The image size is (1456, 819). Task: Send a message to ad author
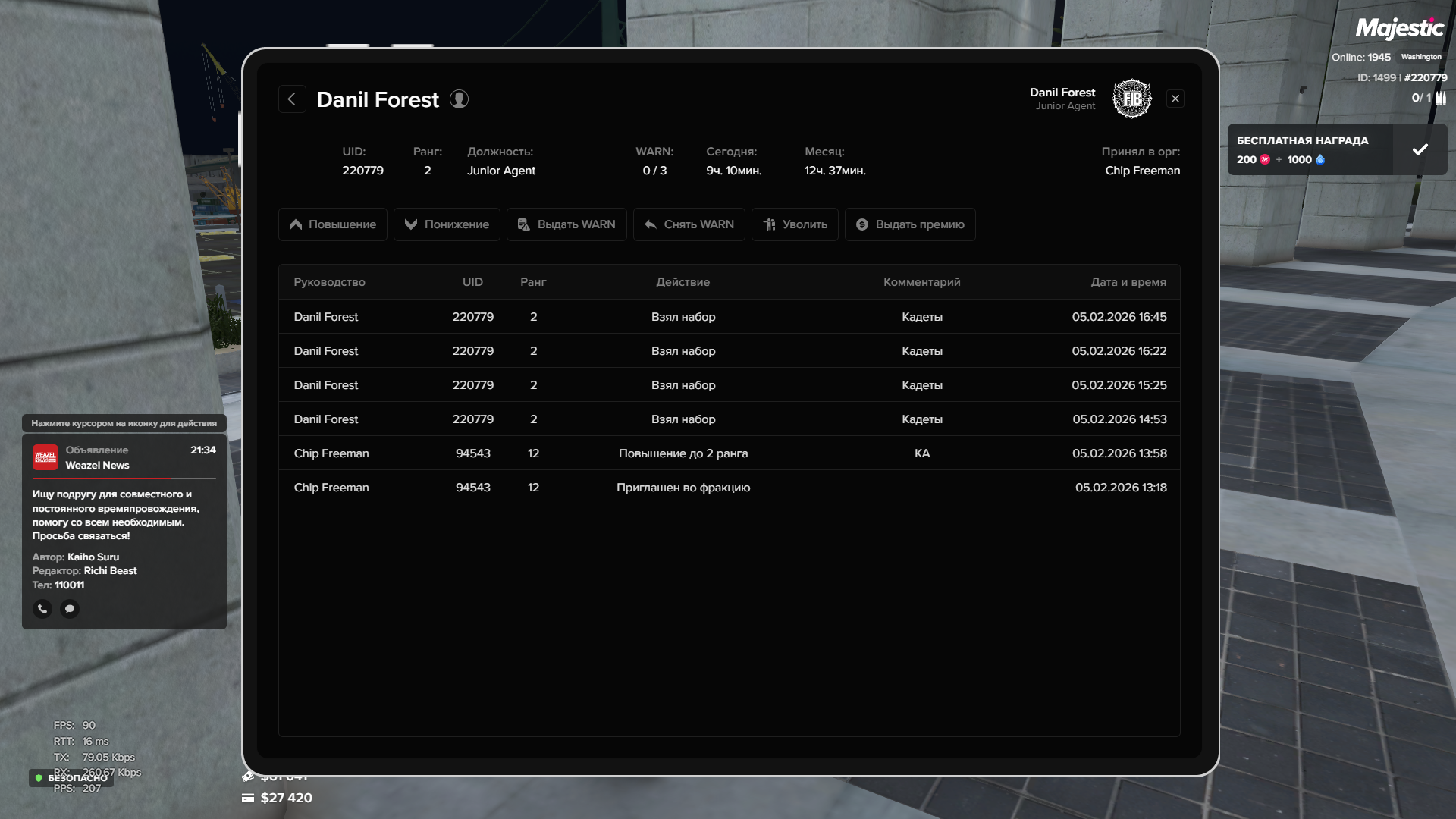[70, 609]
